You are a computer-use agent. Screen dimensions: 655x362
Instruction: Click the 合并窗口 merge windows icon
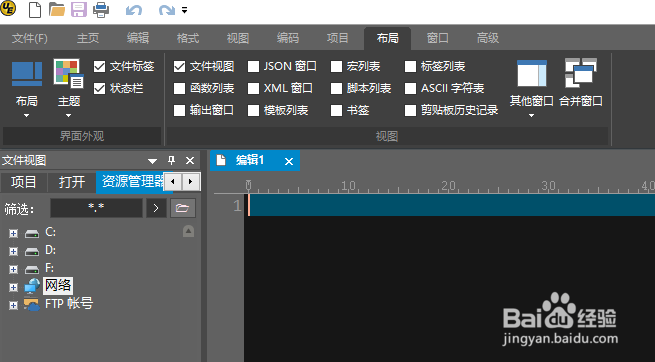[581, 73]
